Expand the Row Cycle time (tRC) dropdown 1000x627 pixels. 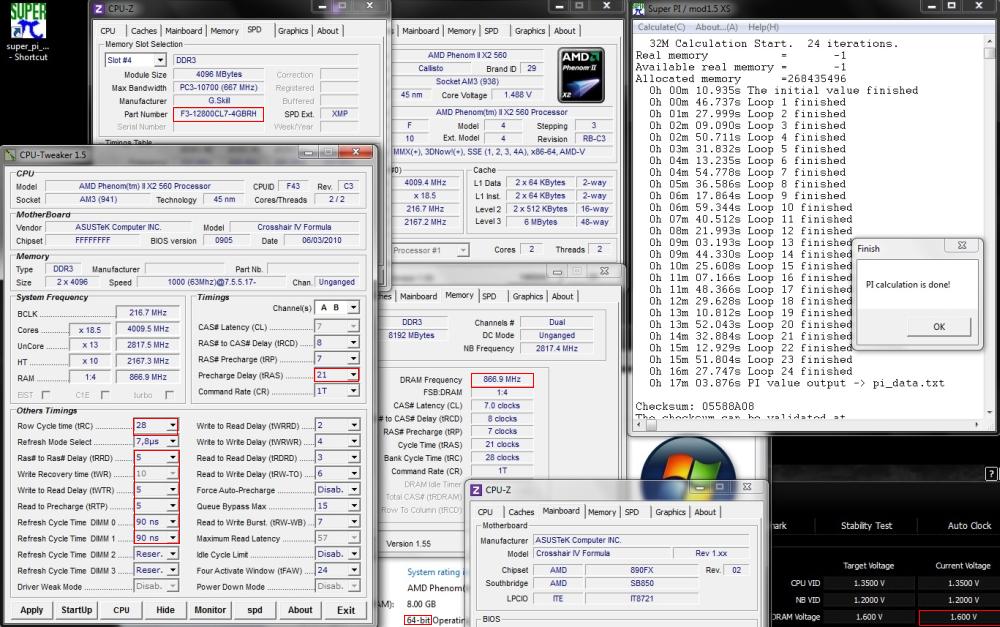click(172, 425)
